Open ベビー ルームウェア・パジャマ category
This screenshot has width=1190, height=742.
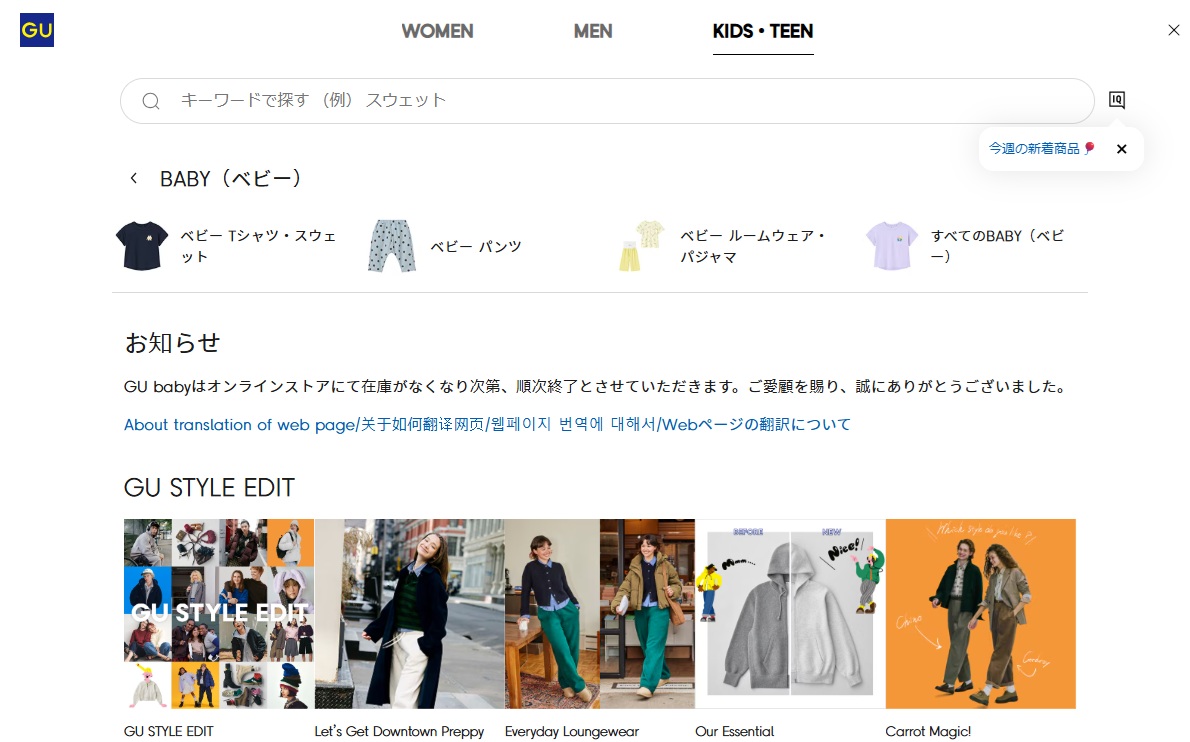pos(752,246)
